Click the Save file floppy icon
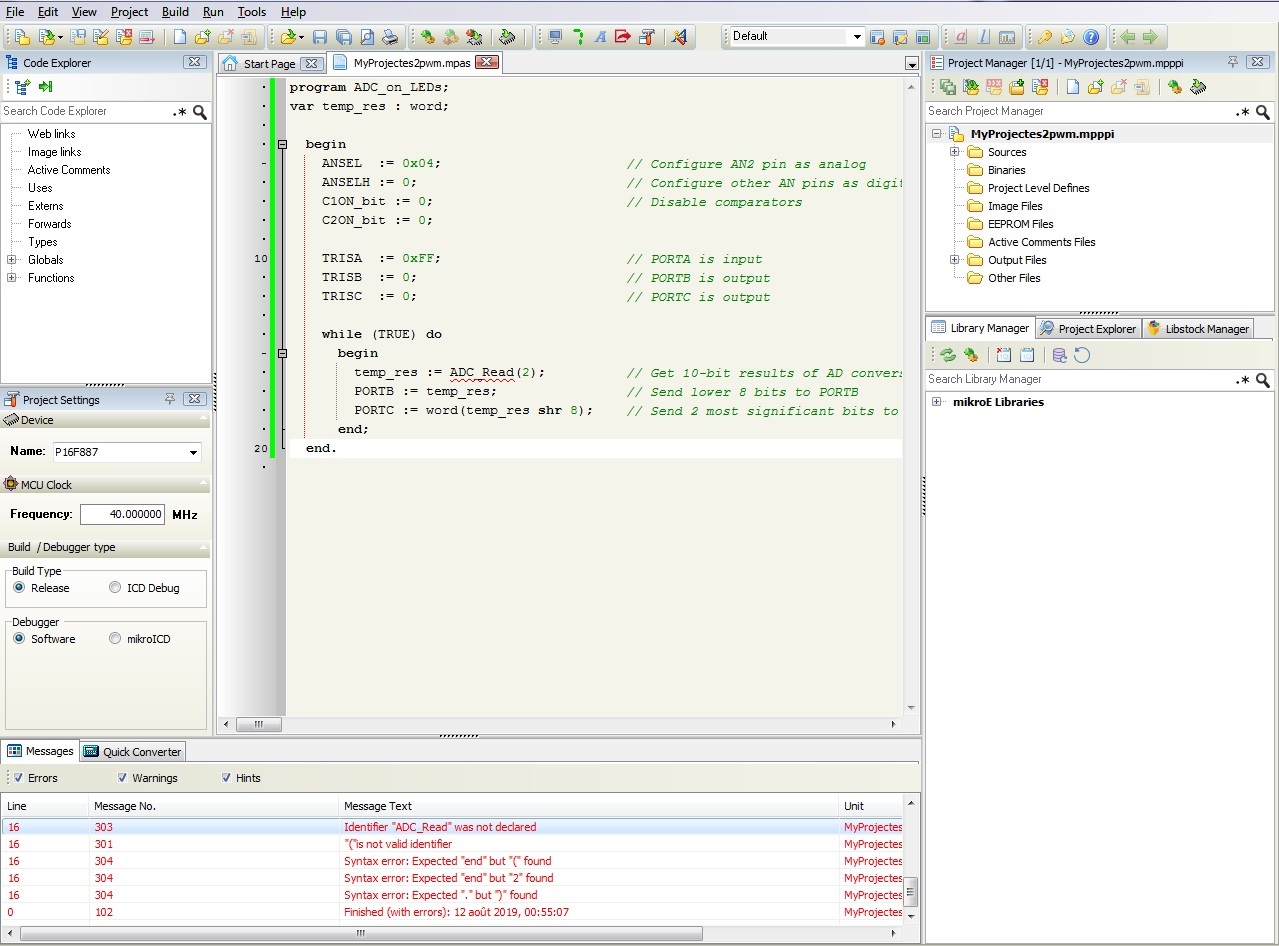 coord(319,37)
